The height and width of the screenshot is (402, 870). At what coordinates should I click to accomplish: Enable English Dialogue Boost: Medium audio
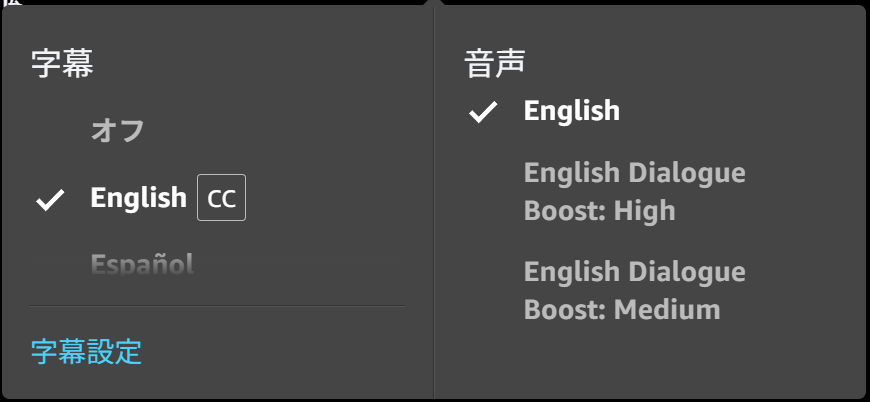click(x=634, y=291)
